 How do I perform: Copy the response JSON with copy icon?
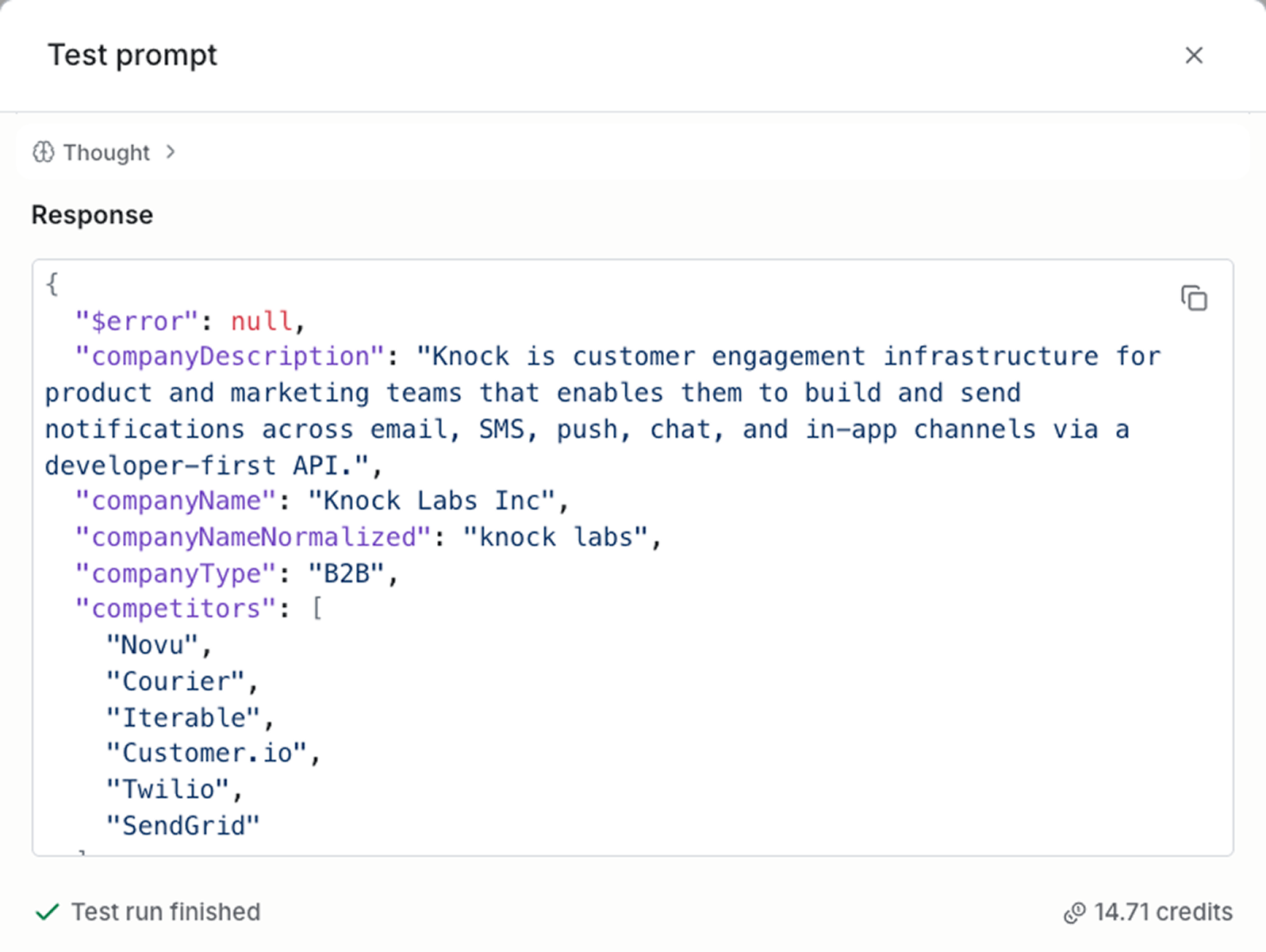click(x=1194, y=298)
